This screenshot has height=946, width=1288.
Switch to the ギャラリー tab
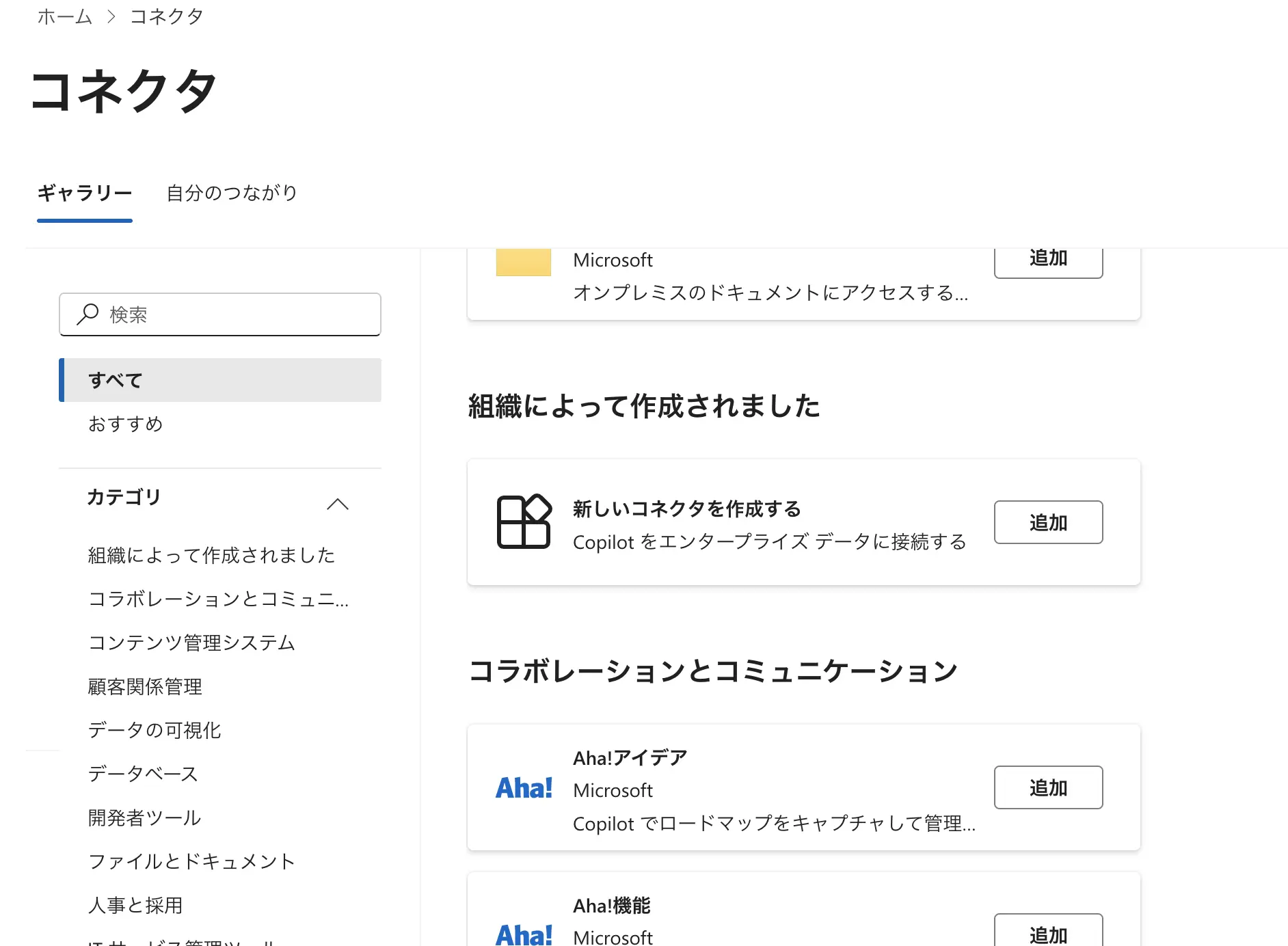click(x=85, y=193)
